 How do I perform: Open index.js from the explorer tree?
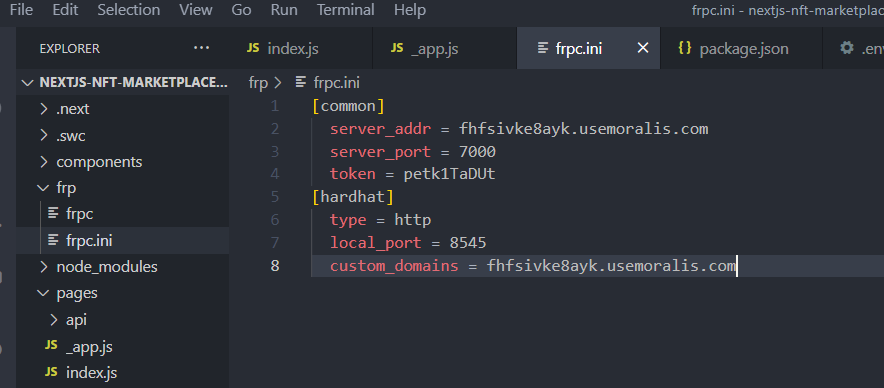click(x=122, y=373)
